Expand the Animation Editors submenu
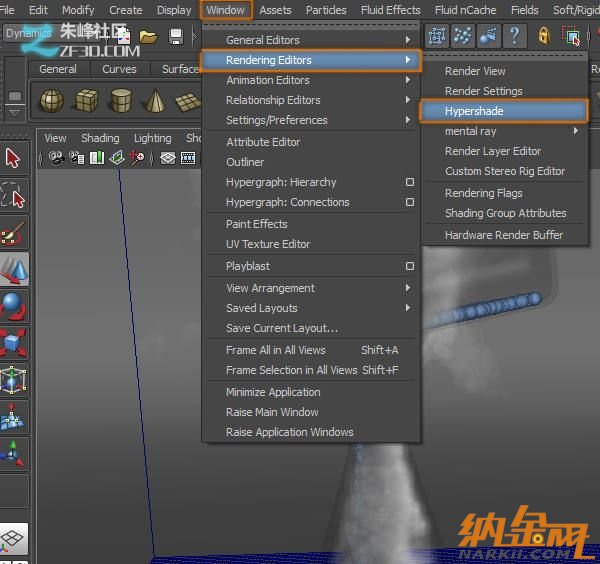The width and height of the screenshot is (600, 564). [x=311, y=80]
